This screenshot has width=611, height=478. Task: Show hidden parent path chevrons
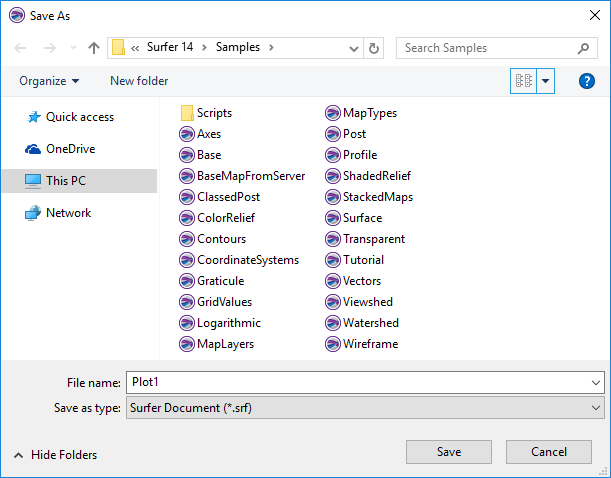click(135, 48)
